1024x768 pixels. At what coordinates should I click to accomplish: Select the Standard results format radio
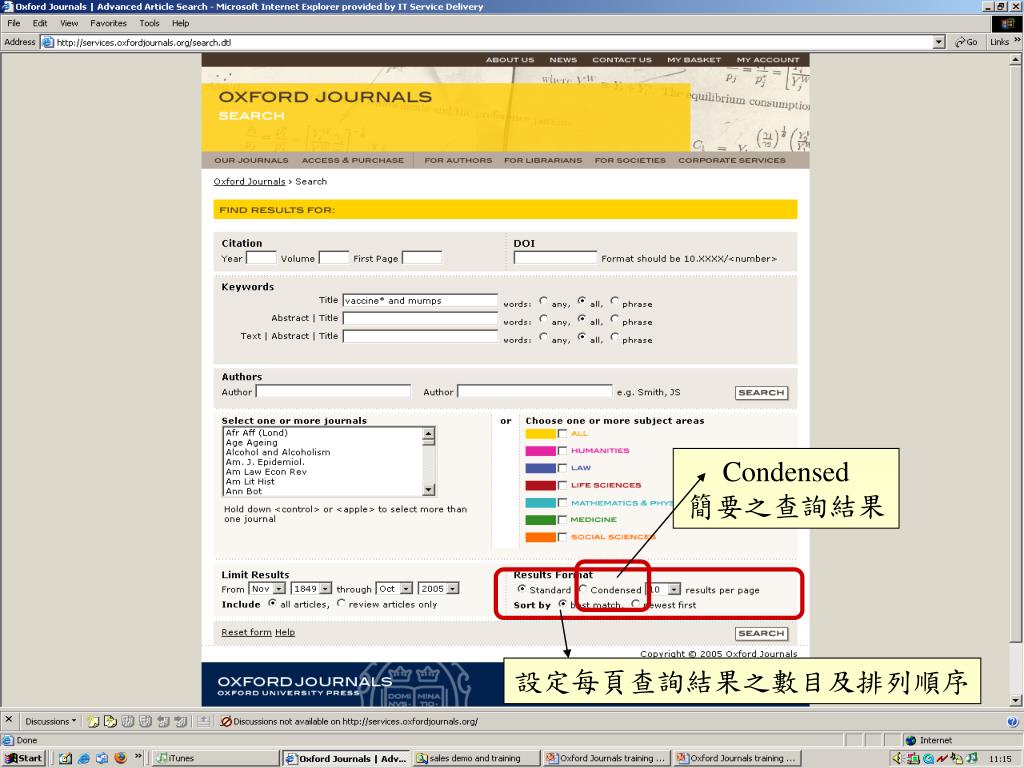pyautogui.click(x=521, y=589)
